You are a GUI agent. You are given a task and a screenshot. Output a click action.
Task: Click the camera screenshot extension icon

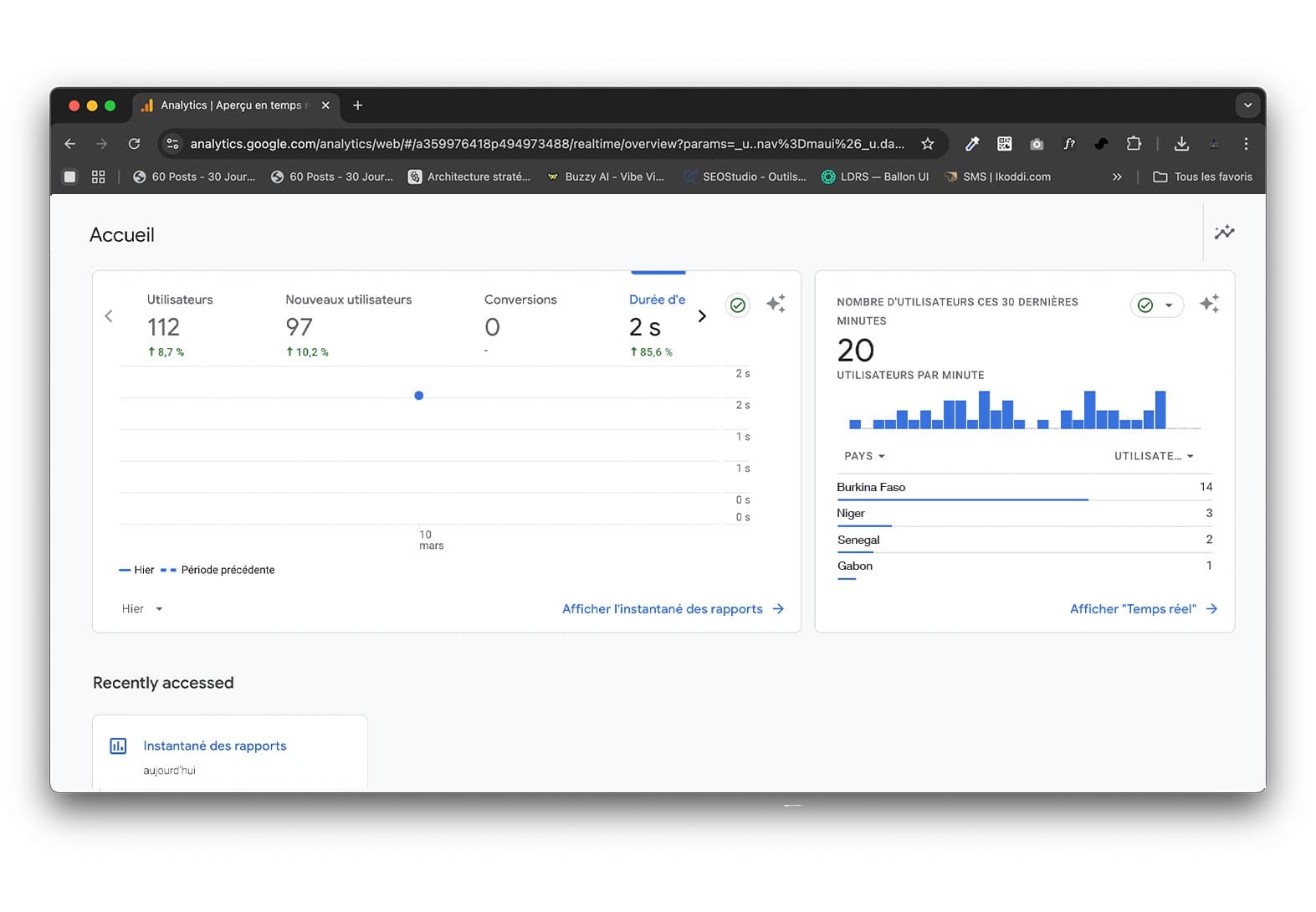tap(1037, 144)
